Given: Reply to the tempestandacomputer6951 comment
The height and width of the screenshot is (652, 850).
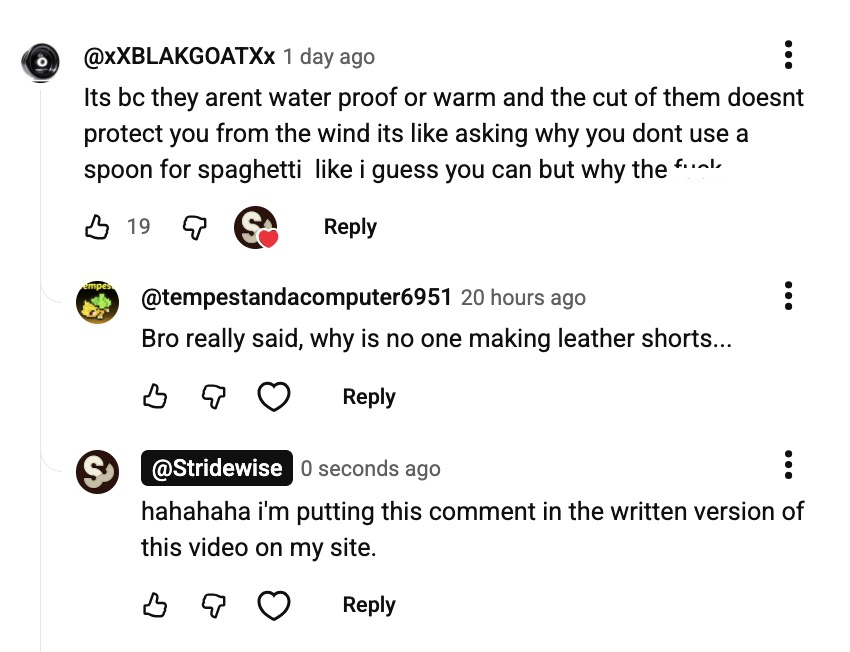Looking at the screenshot, I should [369, 397].
